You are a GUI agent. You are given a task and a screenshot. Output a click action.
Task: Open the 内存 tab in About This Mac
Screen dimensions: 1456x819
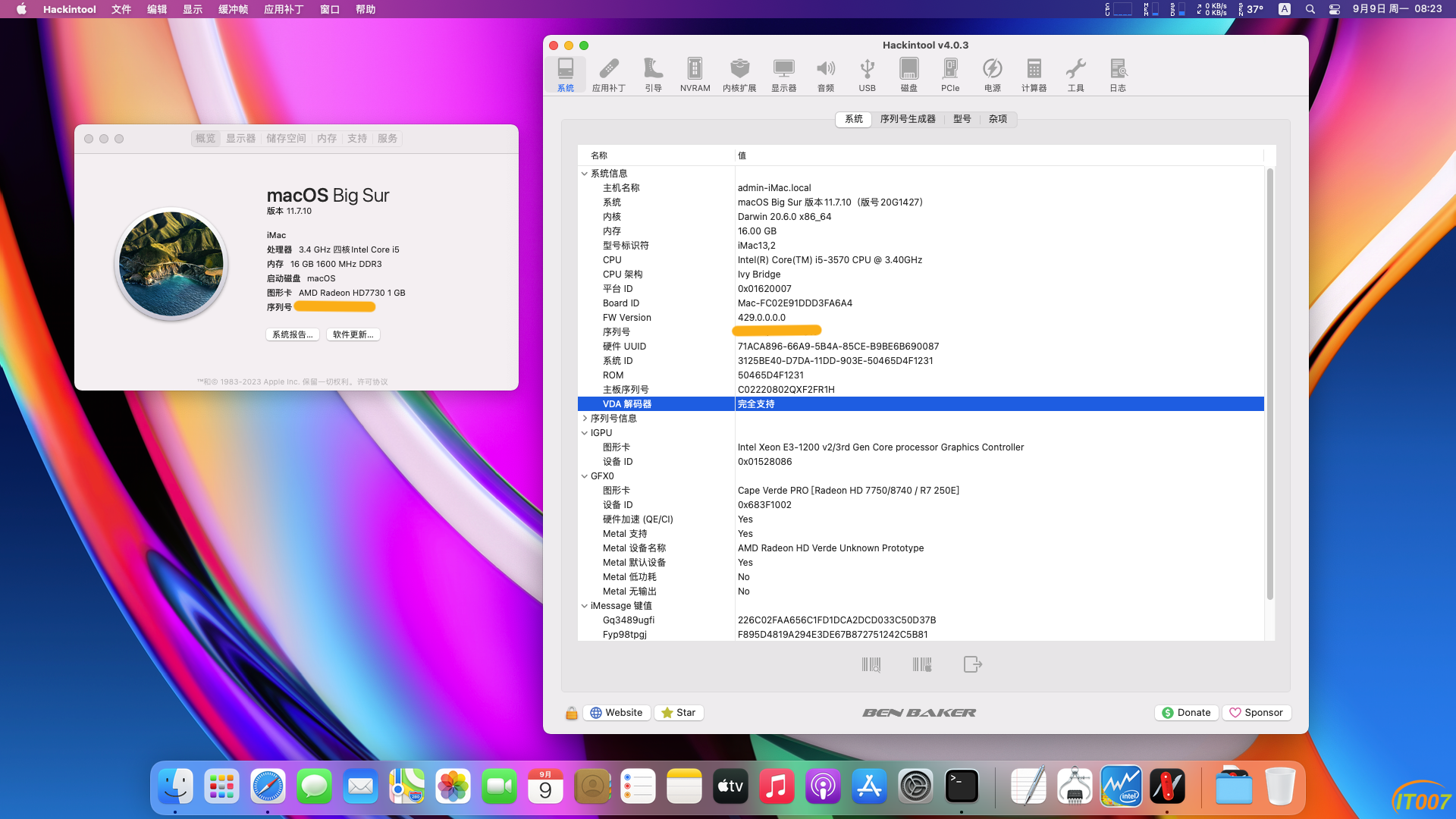[327, 139]
